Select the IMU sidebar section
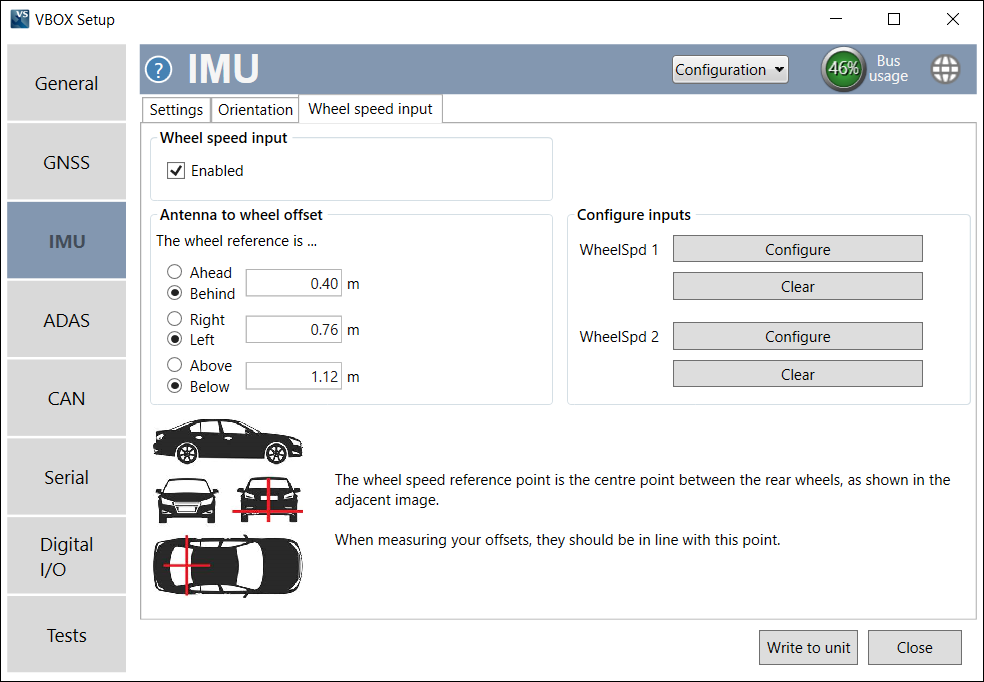 67,241
